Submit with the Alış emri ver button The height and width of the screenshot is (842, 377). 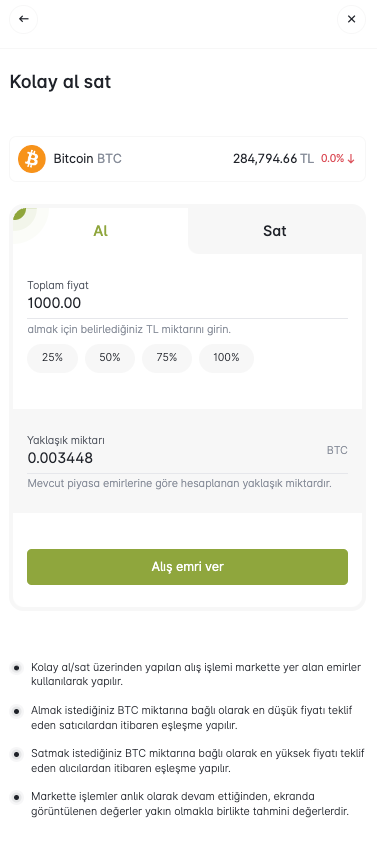pyautogui.click(x=187, y=567)
